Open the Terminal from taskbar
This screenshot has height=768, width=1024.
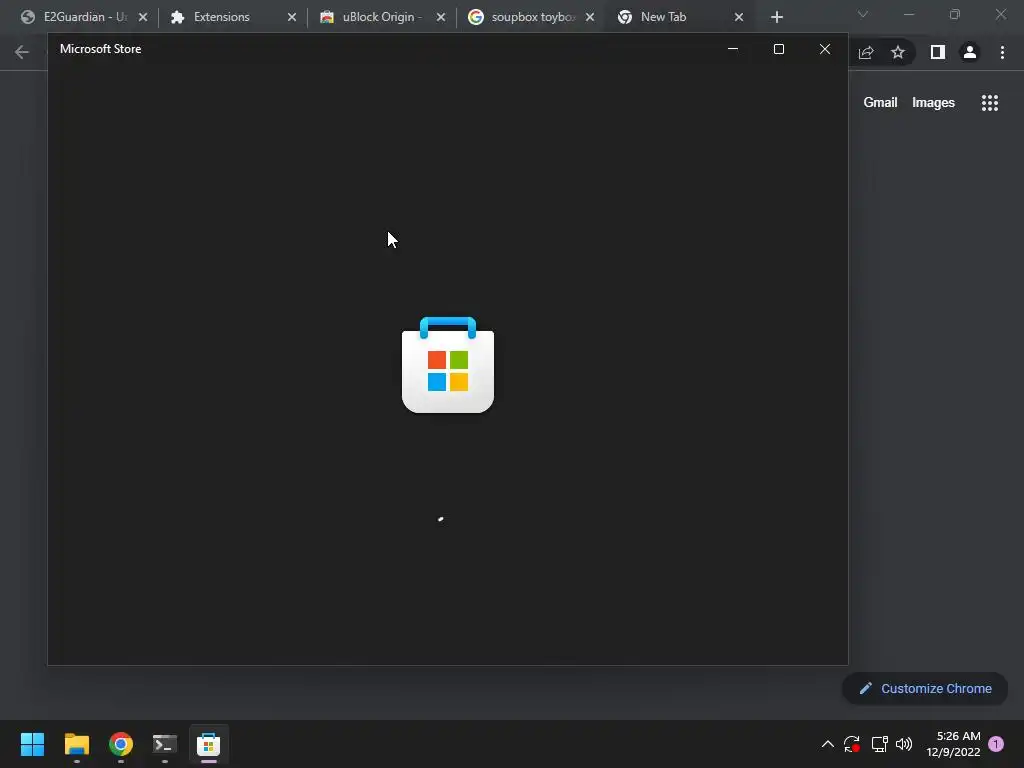pos(165,744)
